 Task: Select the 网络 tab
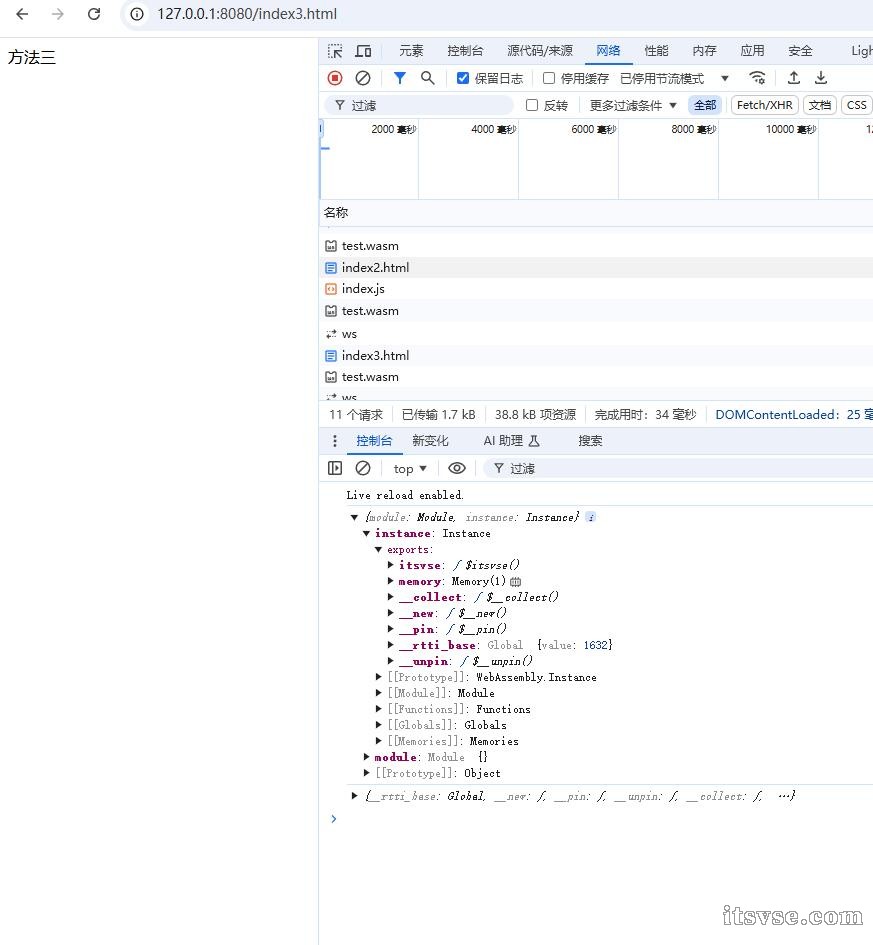[608, 51]
